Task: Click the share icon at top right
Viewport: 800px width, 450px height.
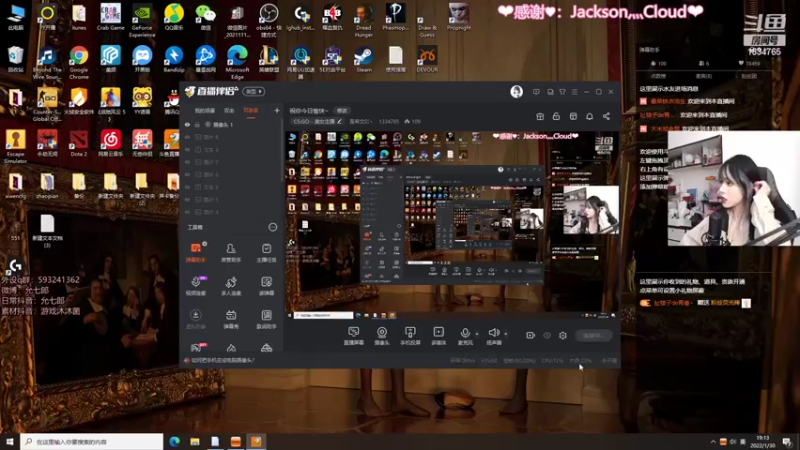Action: click(x=606, y=116)
